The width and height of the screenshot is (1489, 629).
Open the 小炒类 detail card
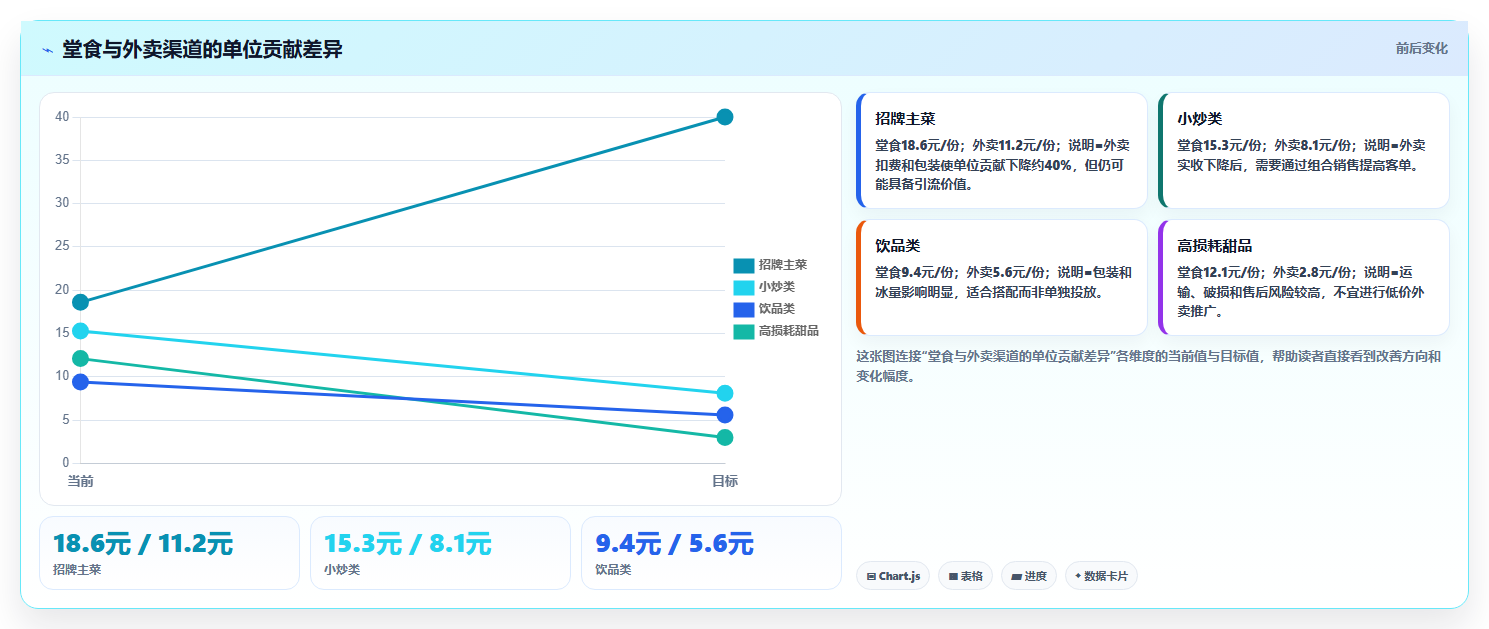[1304, 150]
